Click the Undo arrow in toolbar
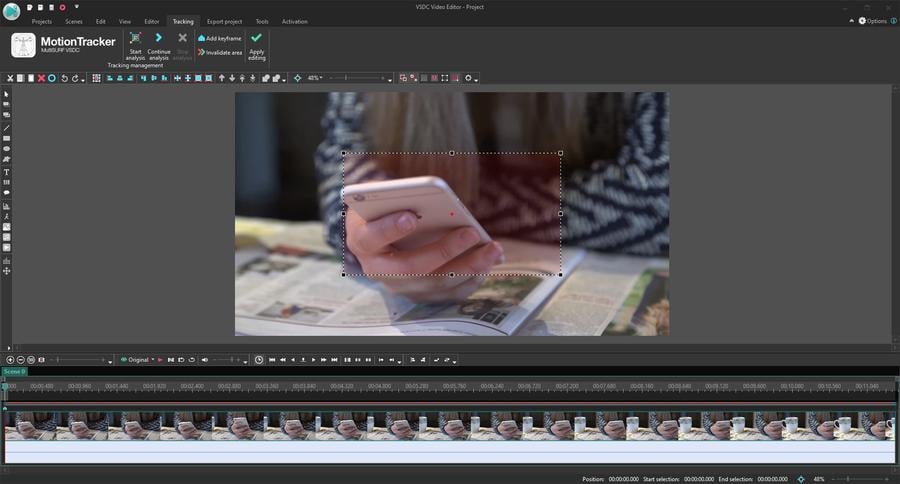900x484 pixels. coord(64,78)
